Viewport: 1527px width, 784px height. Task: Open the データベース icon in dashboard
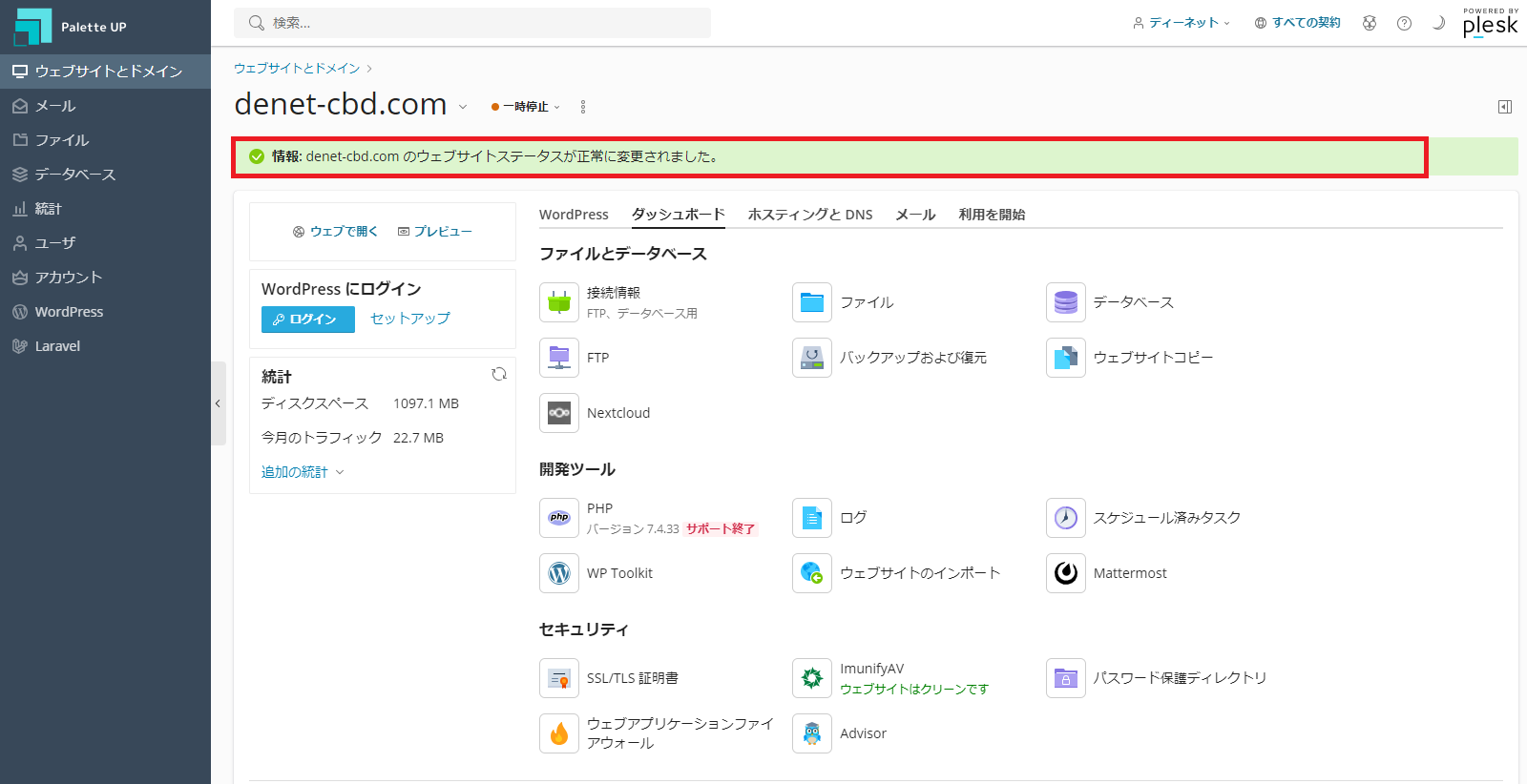click(x=1066, y=302)
